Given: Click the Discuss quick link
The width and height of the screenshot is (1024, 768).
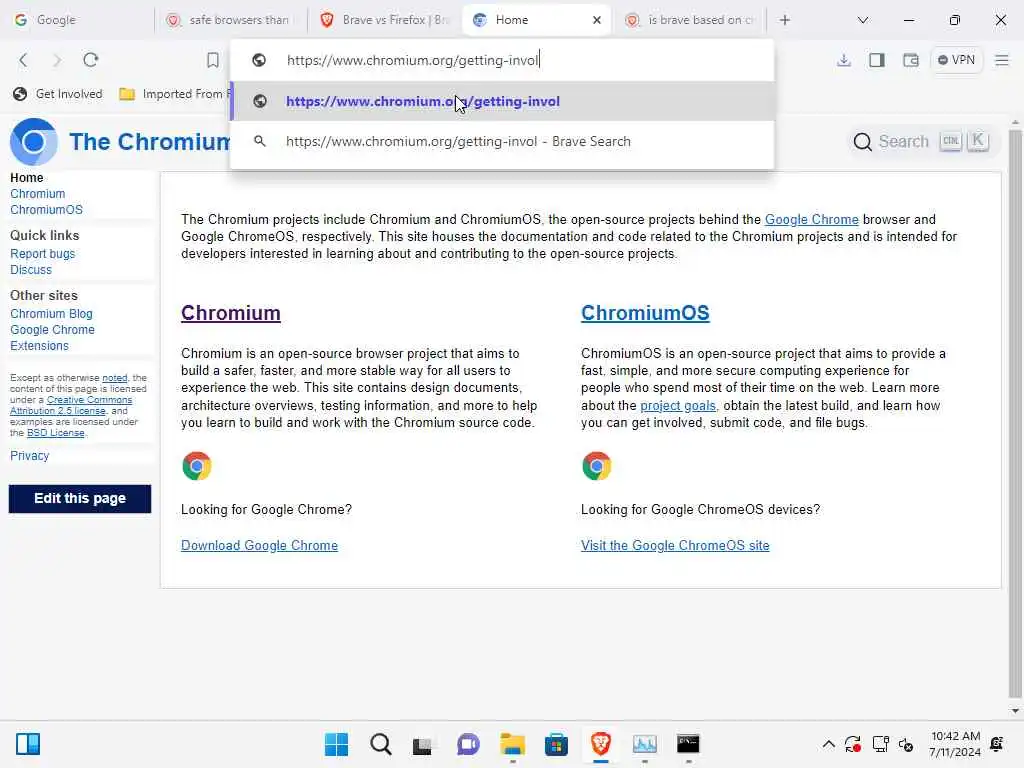Looking at the screenshot, I should (x=31, y=270).
